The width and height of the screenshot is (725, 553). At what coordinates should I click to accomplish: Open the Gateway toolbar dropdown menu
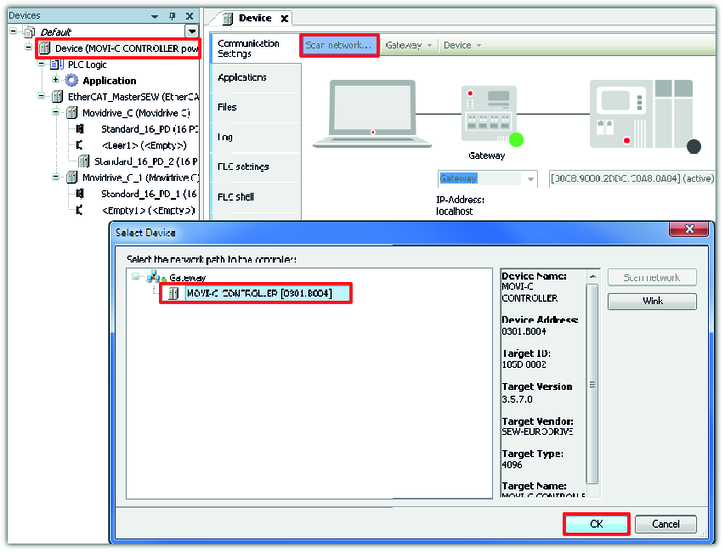point(409,46)
